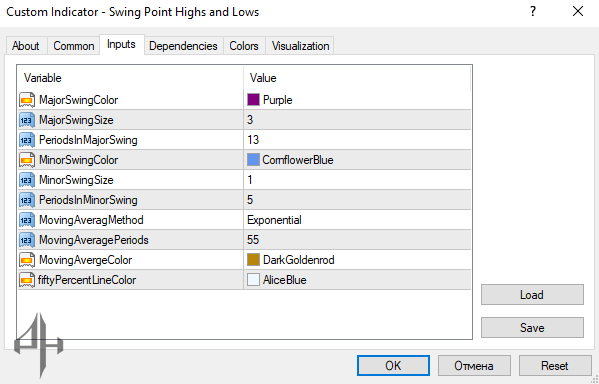Click the Load button
Viewport: 599px width, 384px height.
click(x=532, y=295)
